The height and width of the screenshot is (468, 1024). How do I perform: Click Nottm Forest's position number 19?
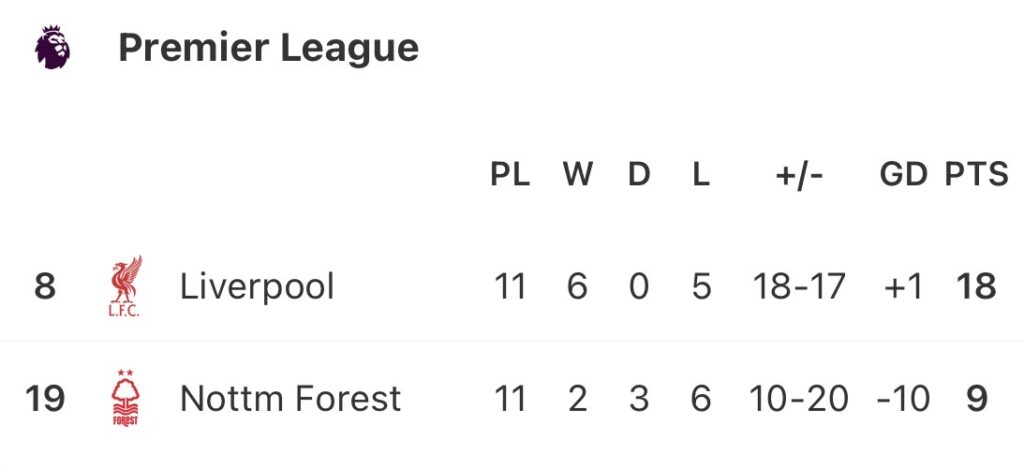tap(45, 399)
